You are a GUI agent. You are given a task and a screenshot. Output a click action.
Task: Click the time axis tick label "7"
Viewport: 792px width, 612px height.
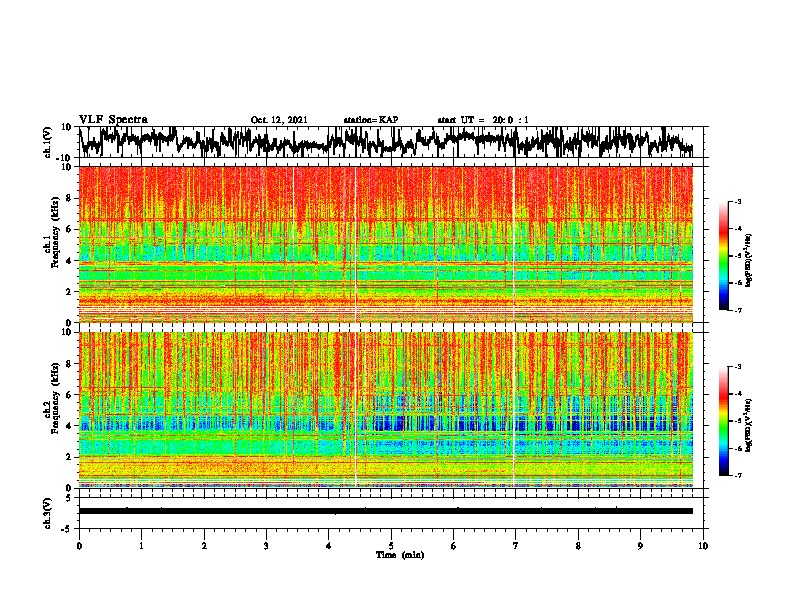point(516,546)
